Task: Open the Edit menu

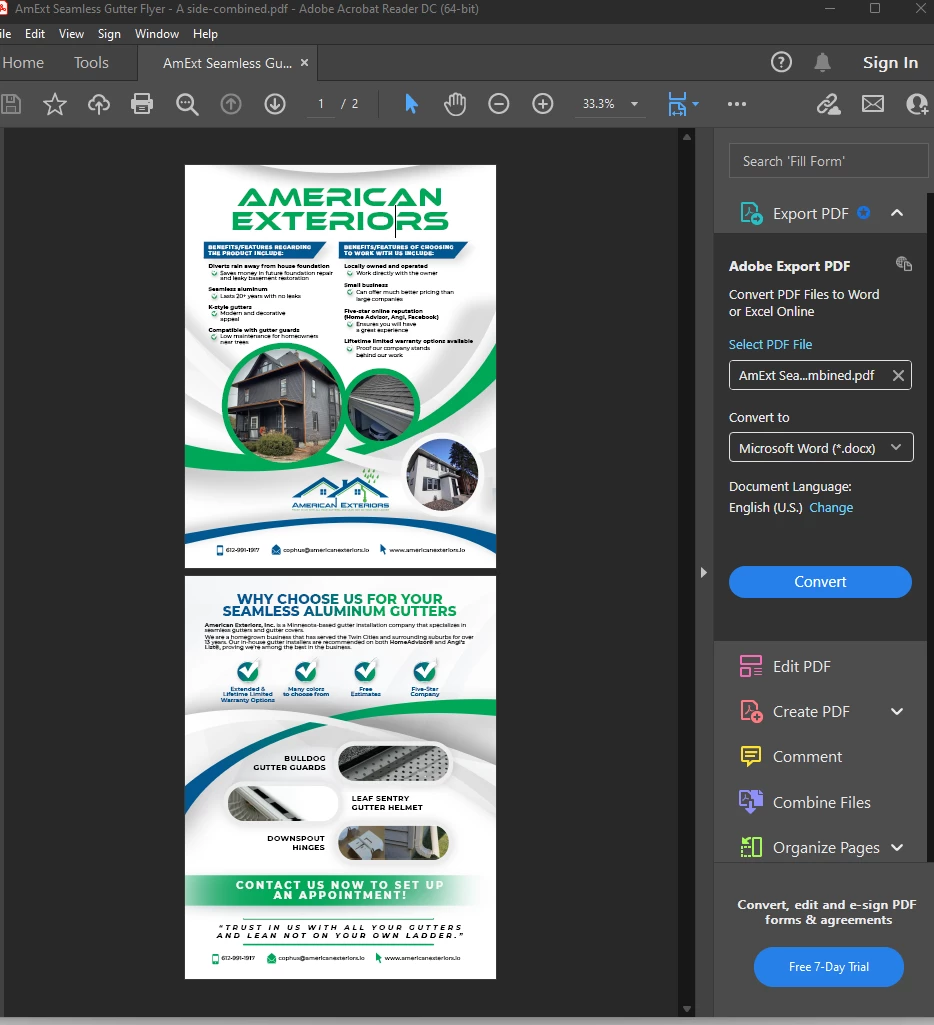Action: point(35,34)
